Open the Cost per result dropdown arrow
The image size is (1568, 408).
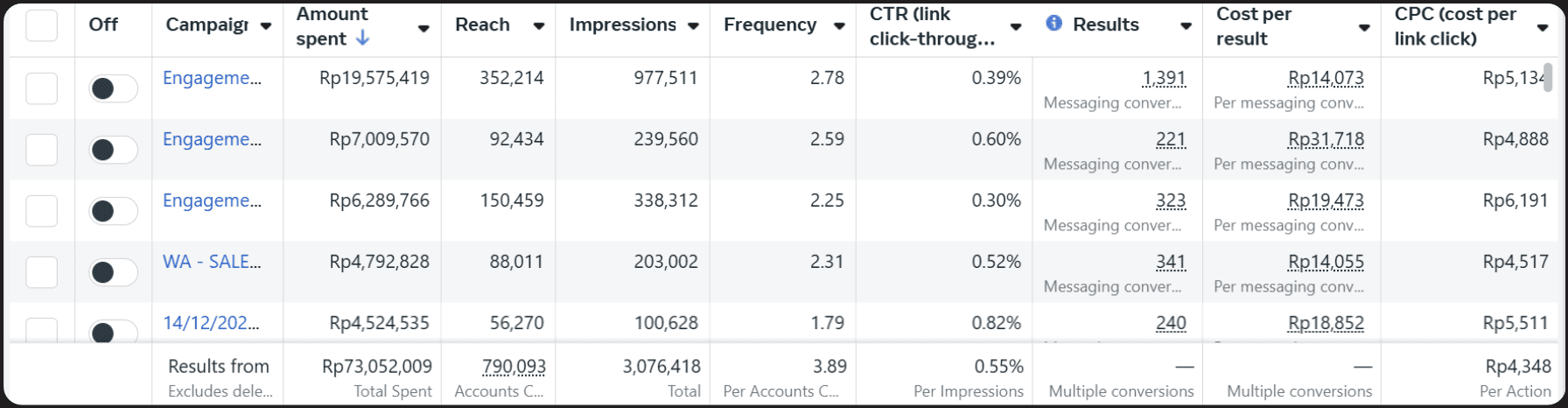point(1364,27)
